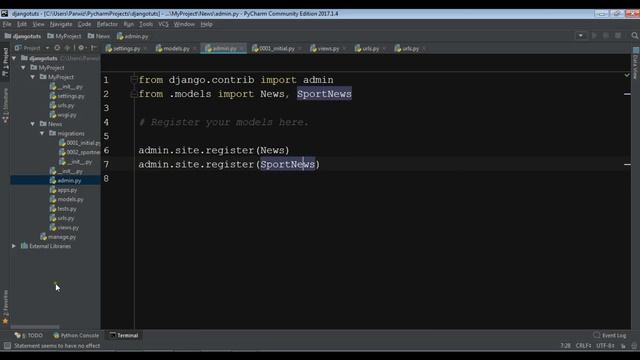Select admin.py in project tree
Screen dimensions: 640x360
click(65, 180)
